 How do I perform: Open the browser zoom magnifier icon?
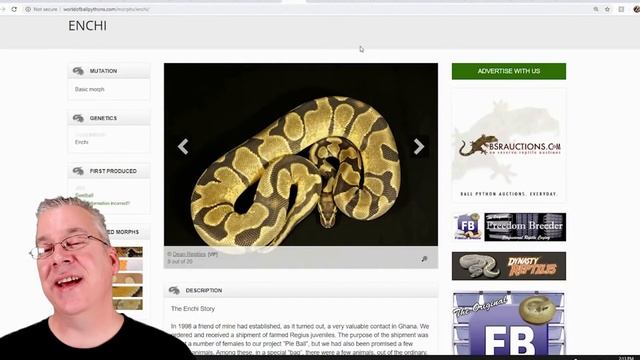click(x=596, y=9)
